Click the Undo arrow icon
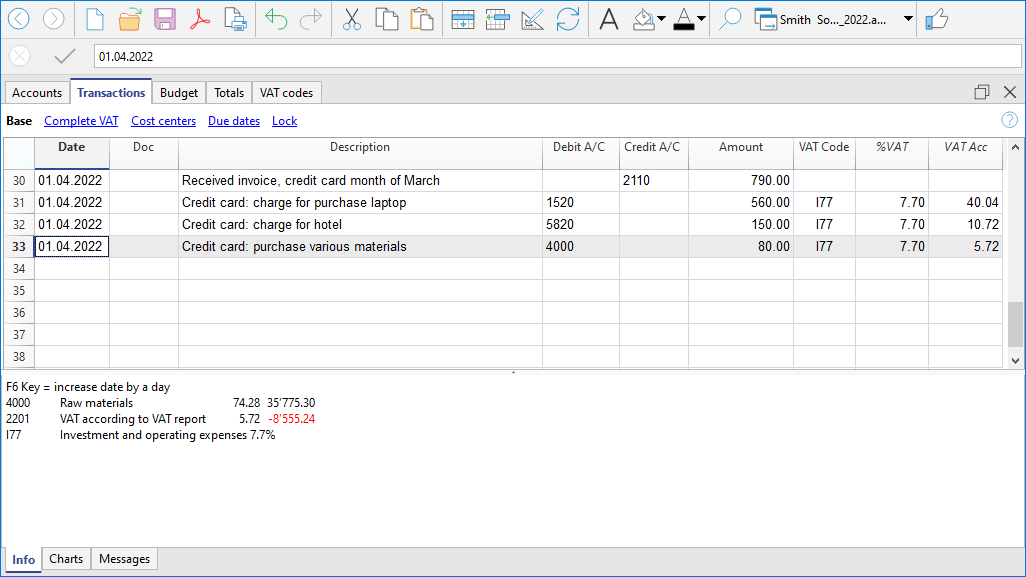The height and width of the screenshot is (577, 1026). [x=276, y=19]
